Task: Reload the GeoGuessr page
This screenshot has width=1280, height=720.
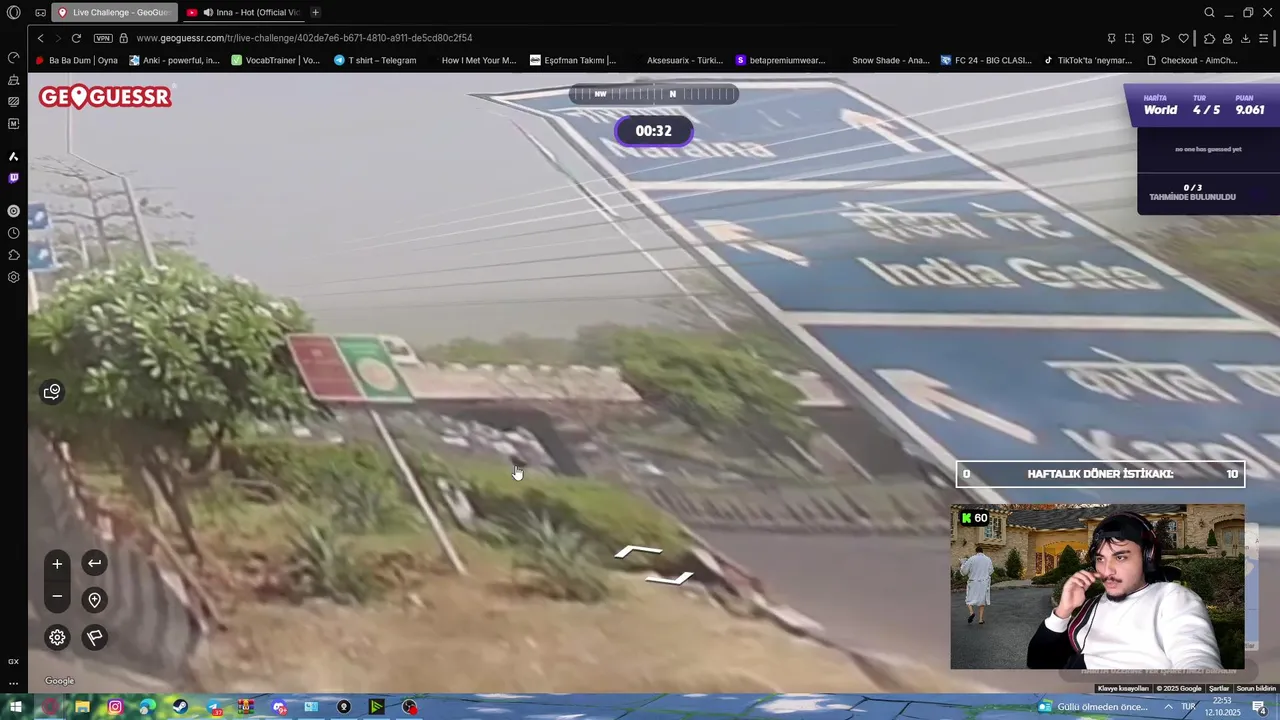Action: 76,38
